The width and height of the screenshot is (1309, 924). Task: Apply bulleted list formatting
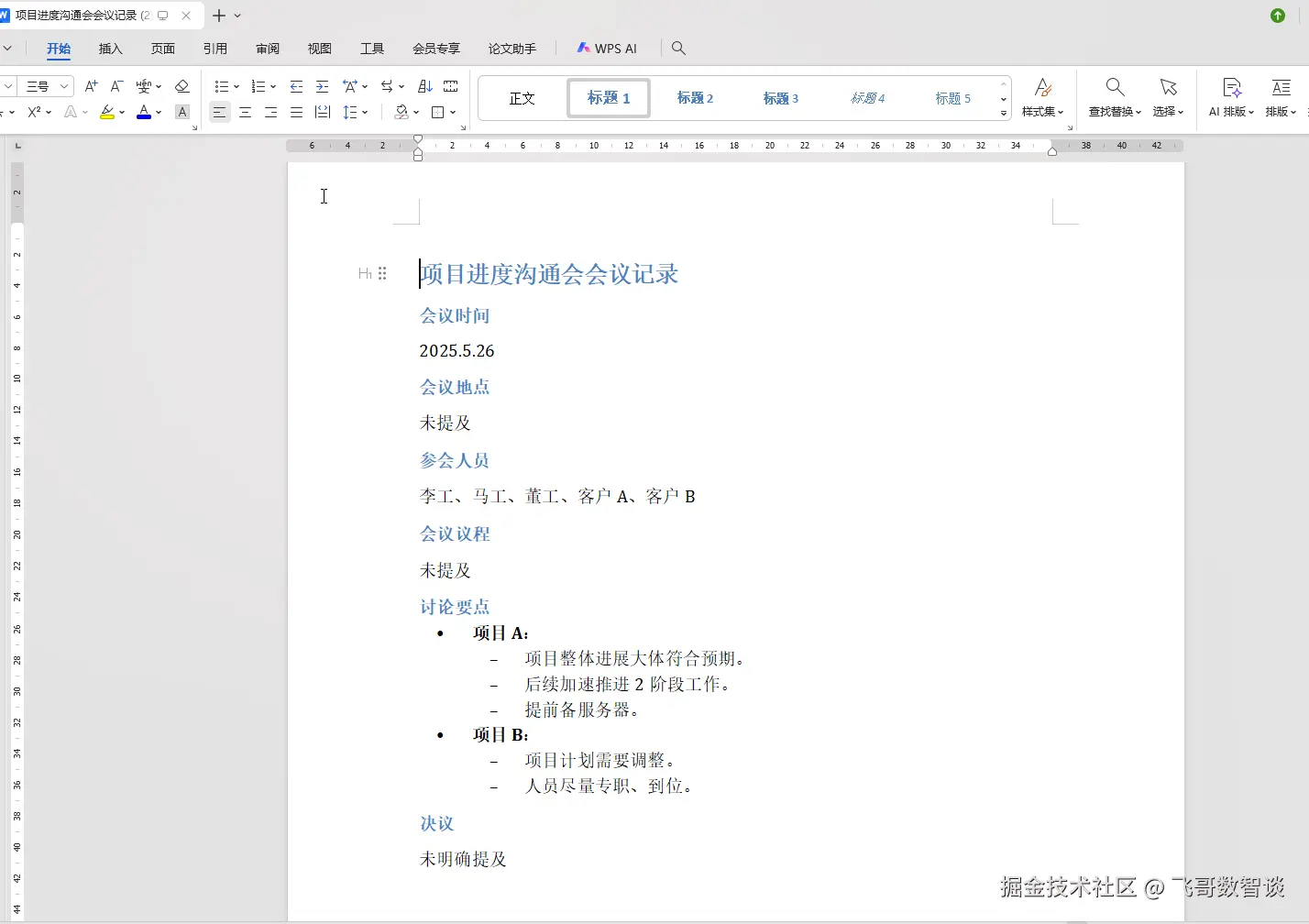(221, 86)
